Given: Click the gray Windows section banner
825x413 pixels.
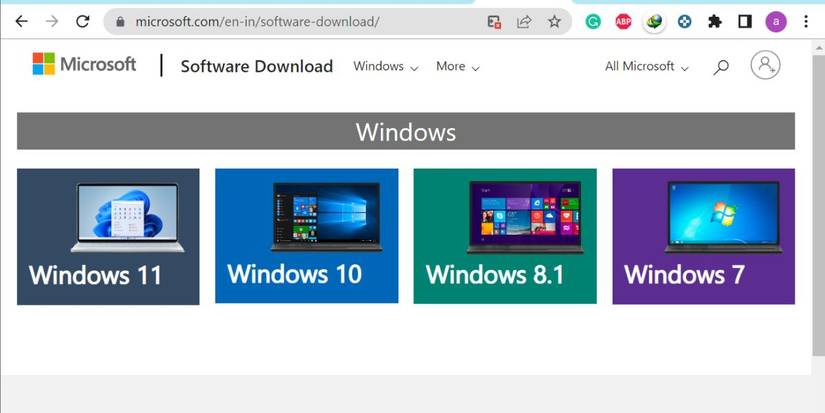Looking at the screenshot, I should click(406, 131).
